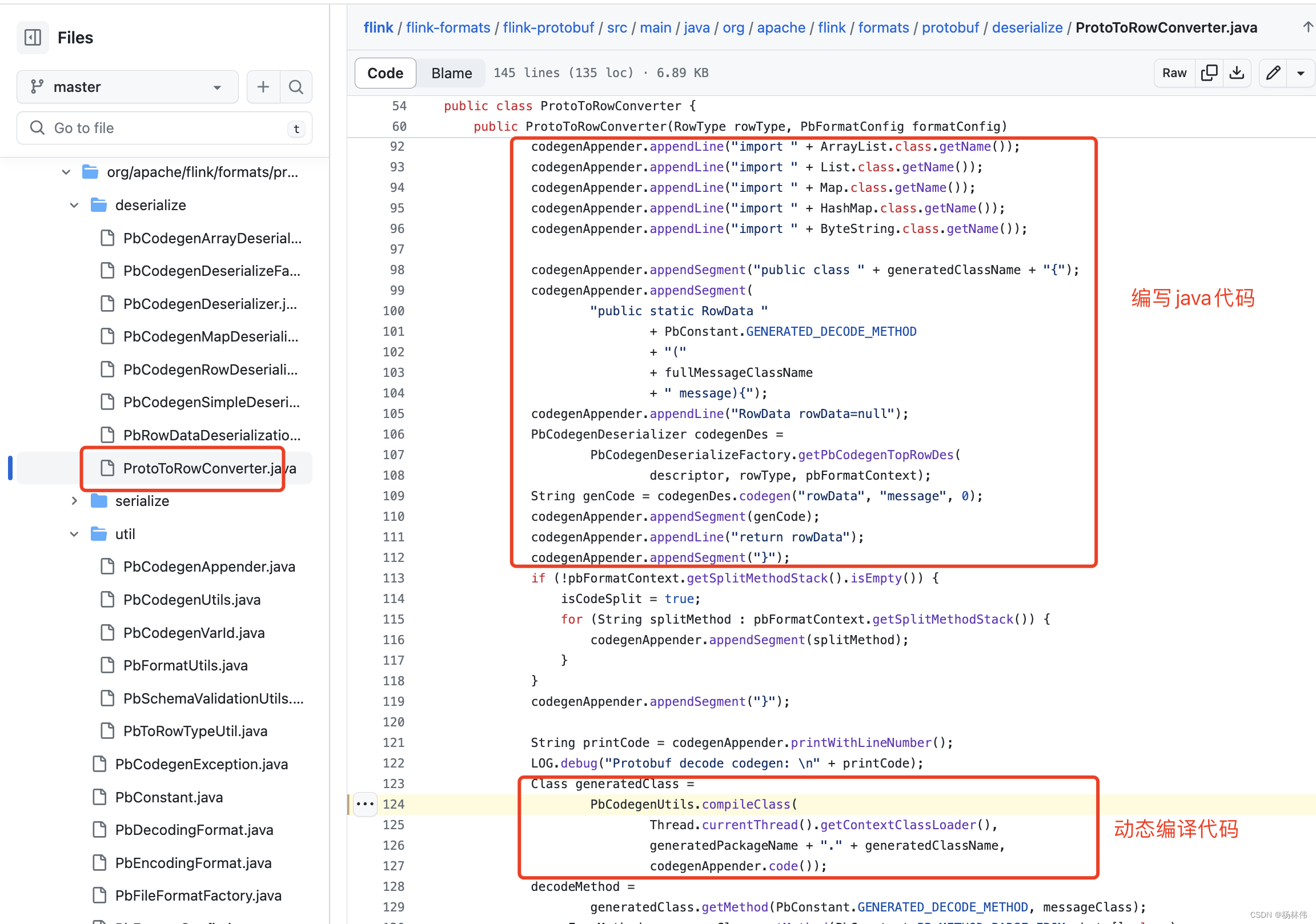The image size is (1316, 924).
Task: Edit this file pencil icon
Action: tap(1273, 73)
